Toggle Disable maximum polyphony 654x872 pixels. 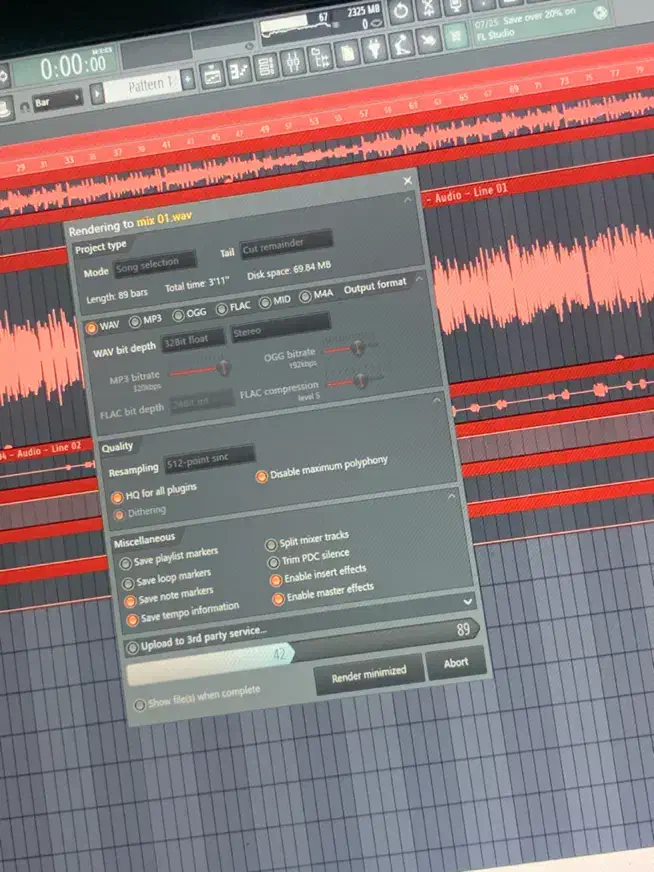[x=261, y=477]
